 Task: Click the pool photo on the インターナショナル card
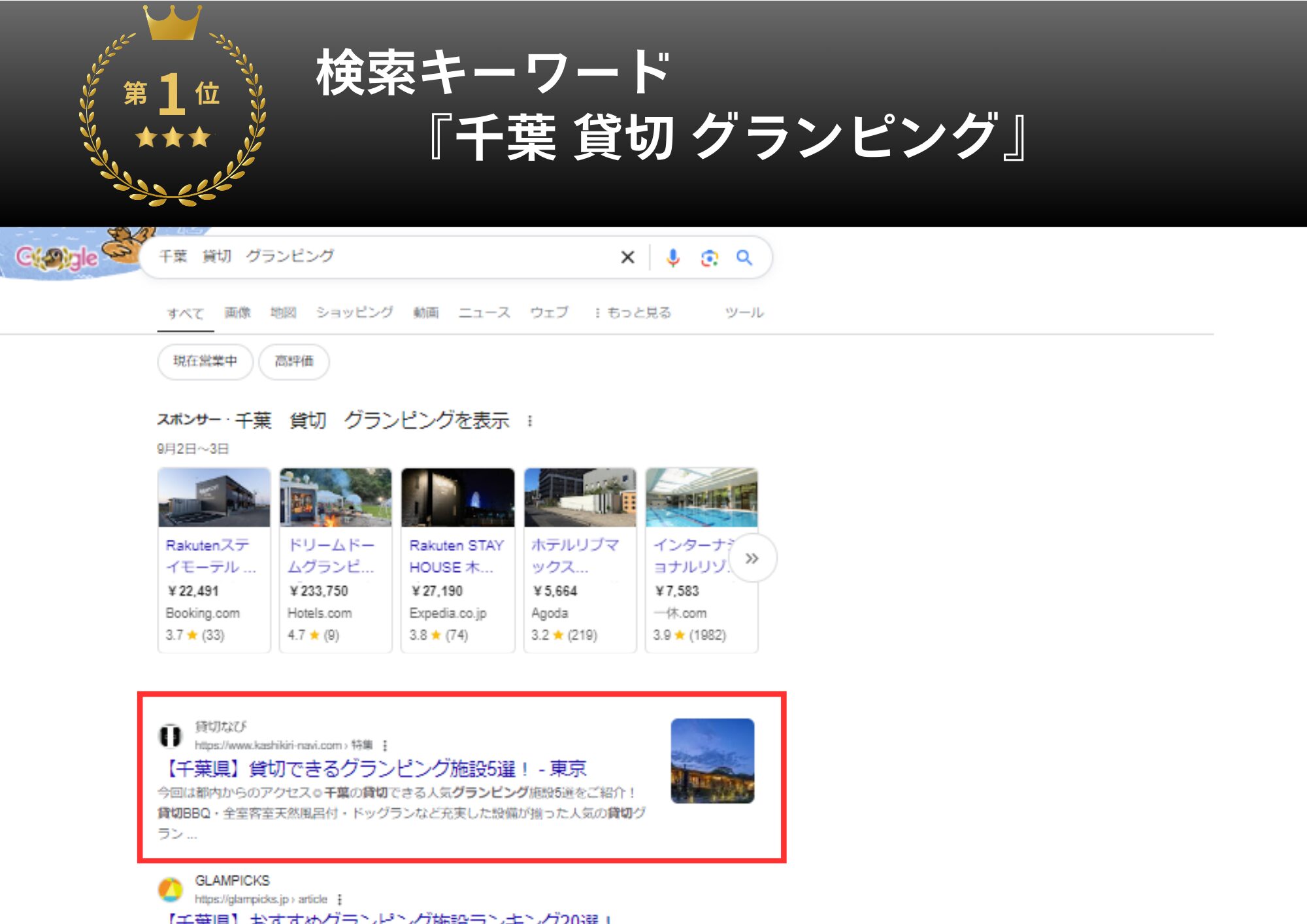[702, 497]
